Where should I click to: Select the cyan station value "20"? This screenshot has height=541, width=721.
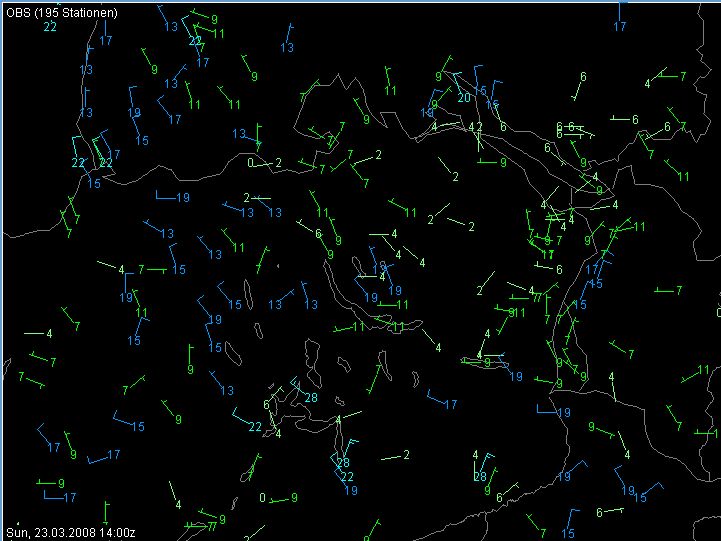pyautogui.click(x=464, y=98)
